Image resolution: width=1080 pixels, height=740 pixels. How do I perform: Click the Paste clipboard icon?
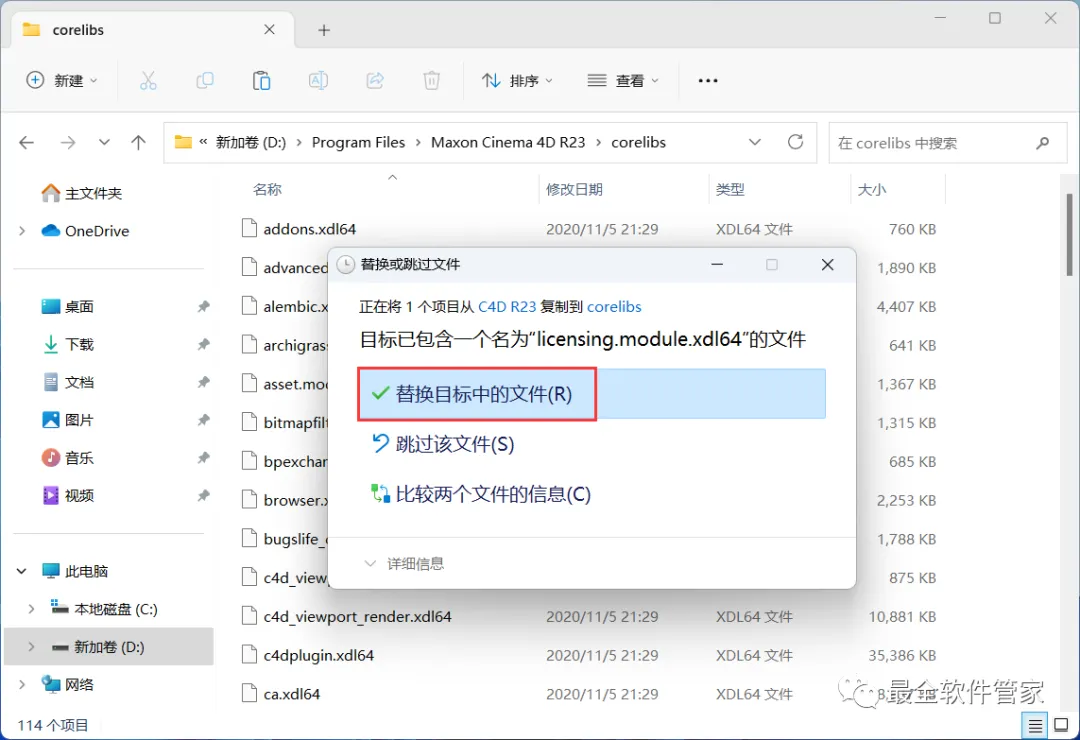coord(261,81)
